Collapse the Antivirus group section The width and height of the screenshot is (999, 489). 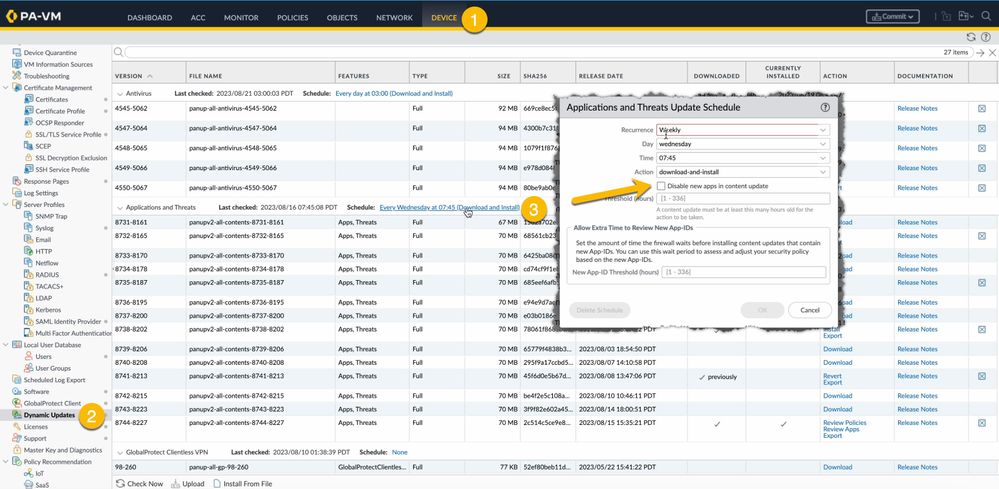pyautogui.click(x=119, y=93)
